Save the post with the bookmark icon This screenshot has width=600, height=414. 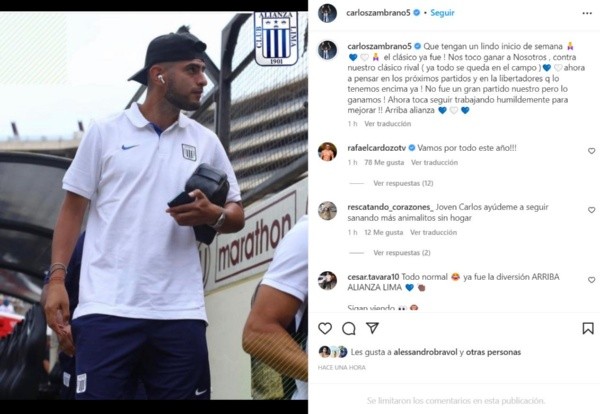588,328
